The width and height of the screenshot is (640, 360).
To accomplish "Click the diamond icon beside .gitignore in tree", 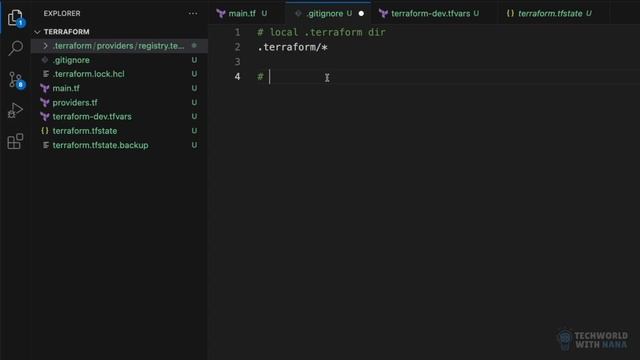I will [x=45, y=60].
